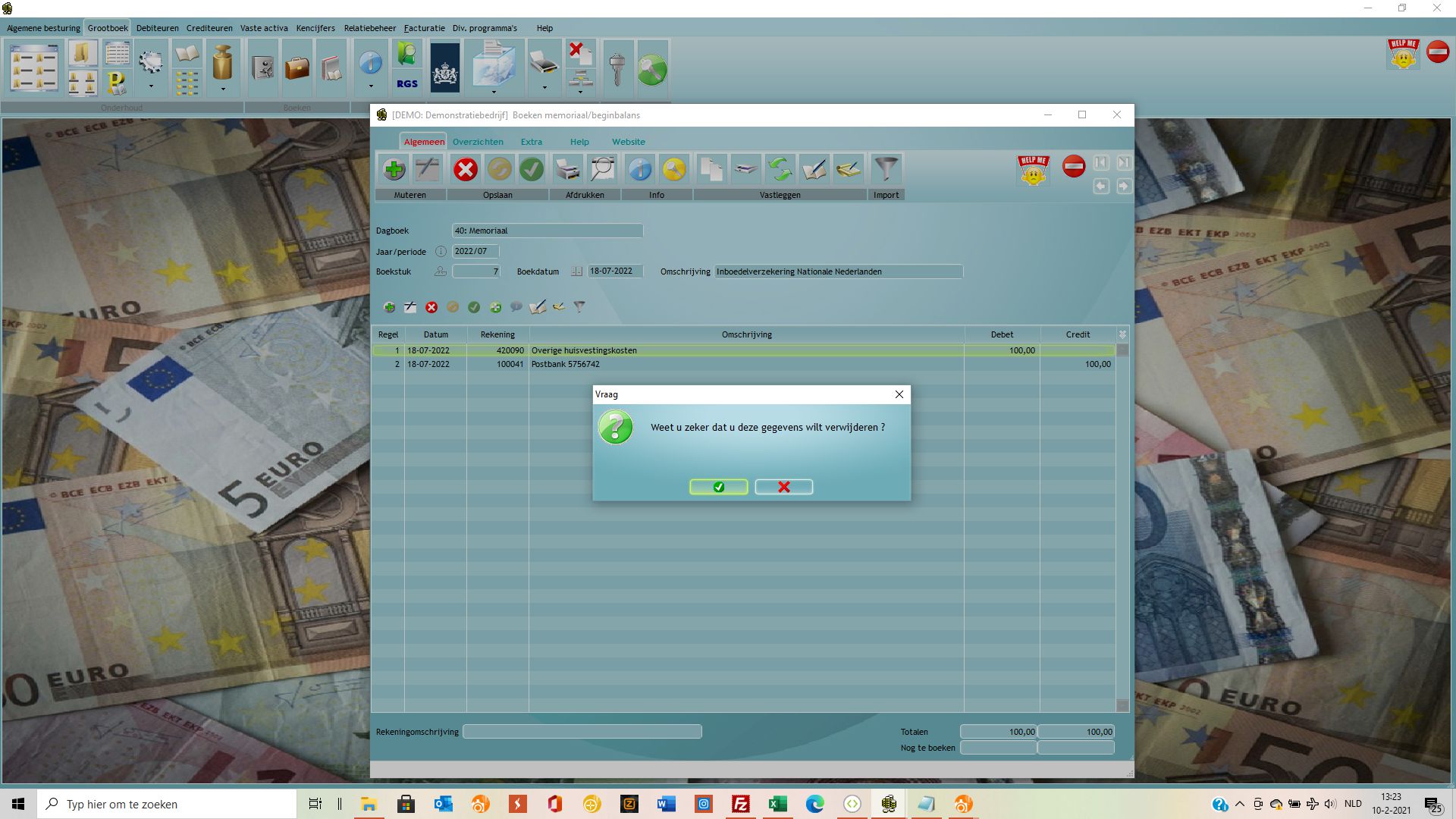Click the briefcase icon in Boeken group
Image resolution: width=1456 pixels, height=819 pixels.
[297, 68]
